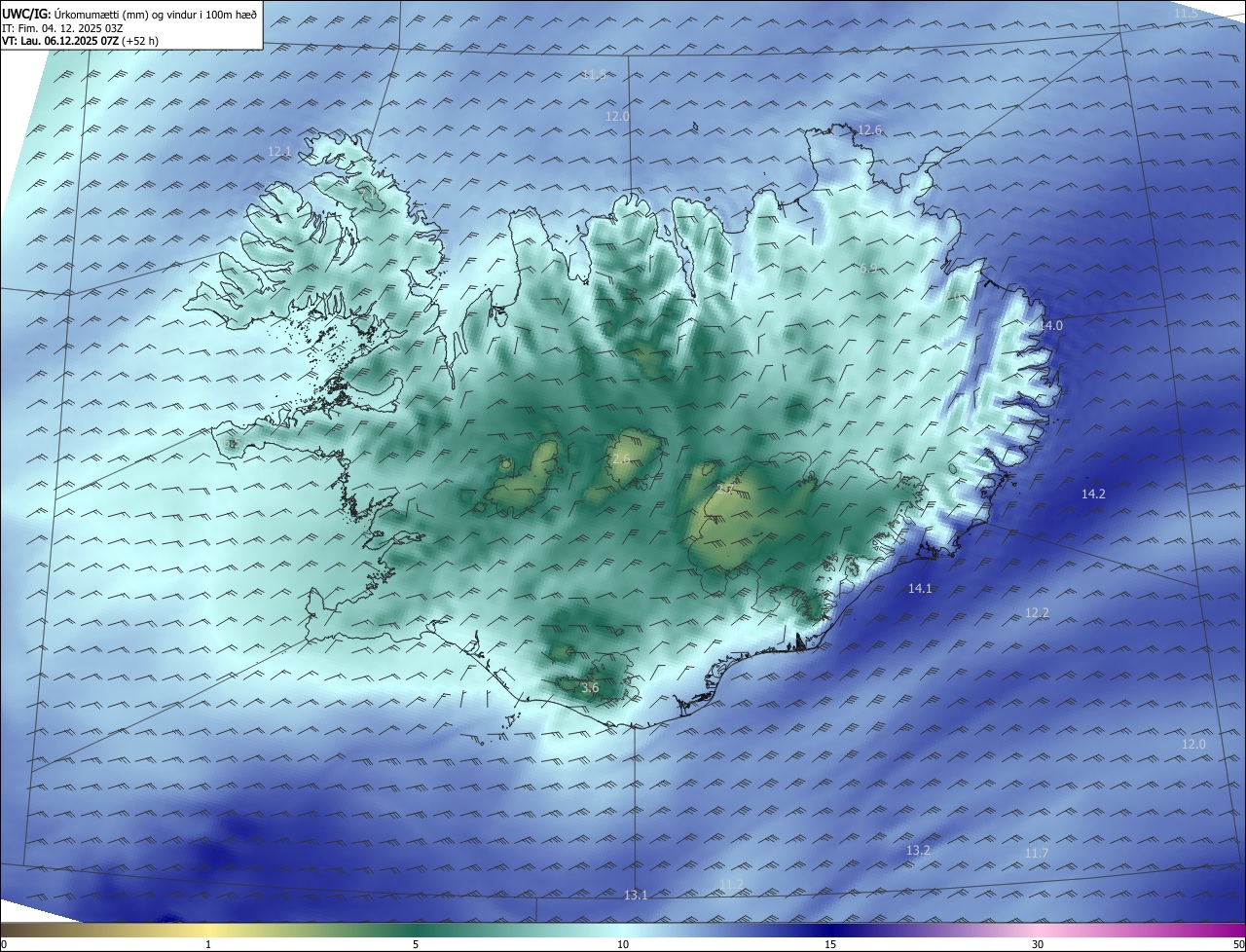Screen dimensions: 1246x952
Task: Click the 13.2 value label on the map
Action: point(919,851)
